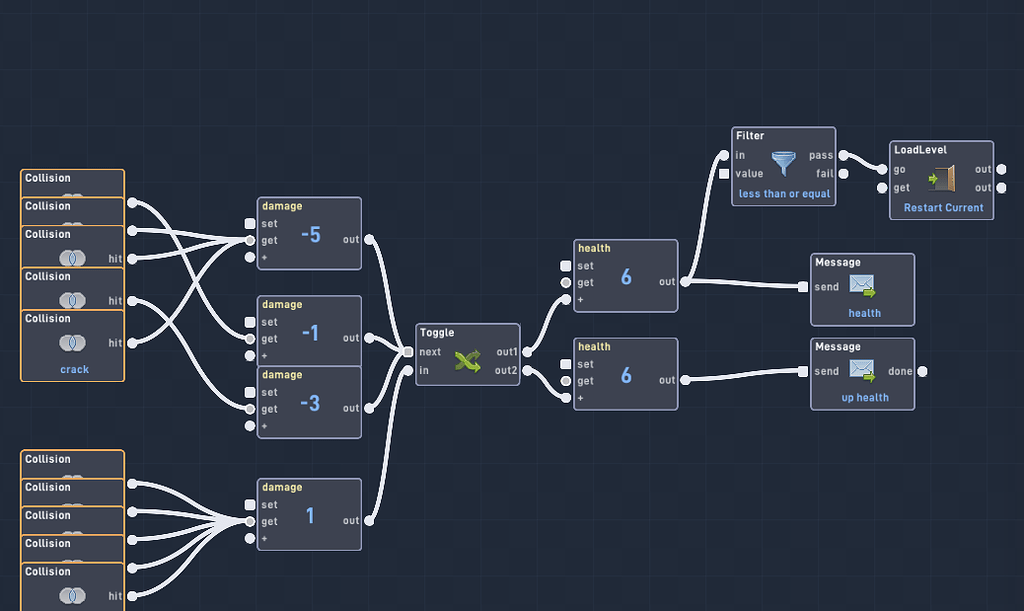Screen dimensions: 1024x611
Task: Click the "less than or equal" Filter condition
Action: pos(784,194)
